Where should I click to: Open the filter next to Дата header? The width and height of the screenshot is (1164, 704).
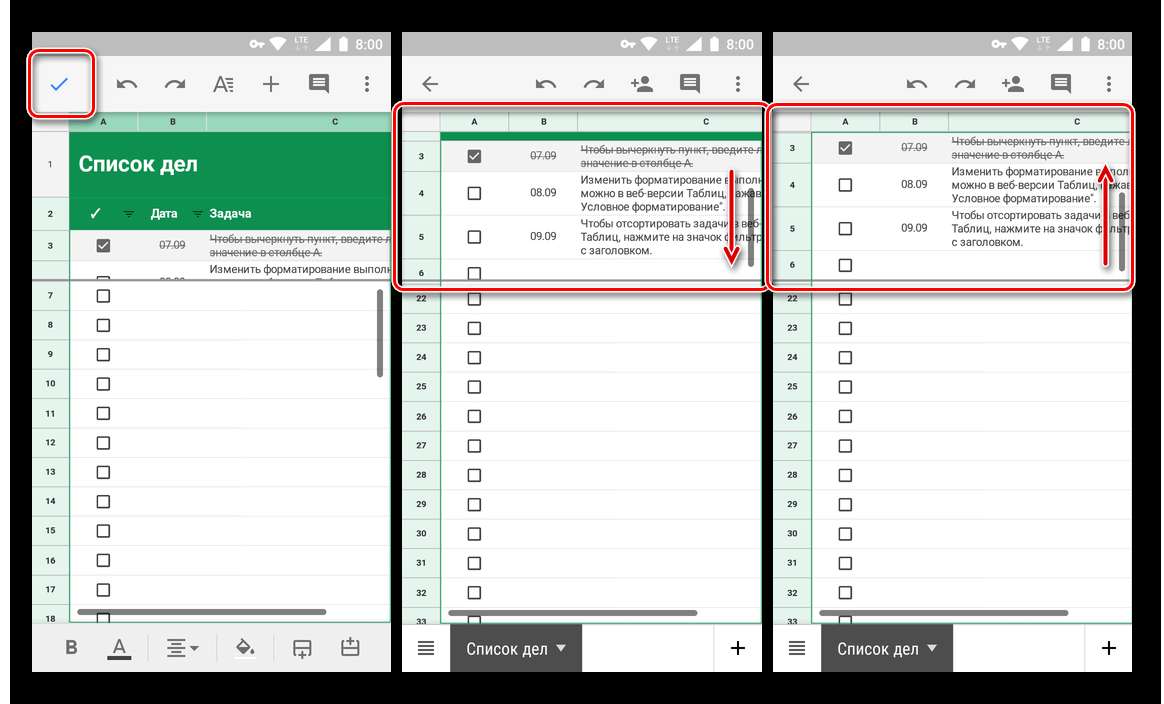[x=197, y=214]
